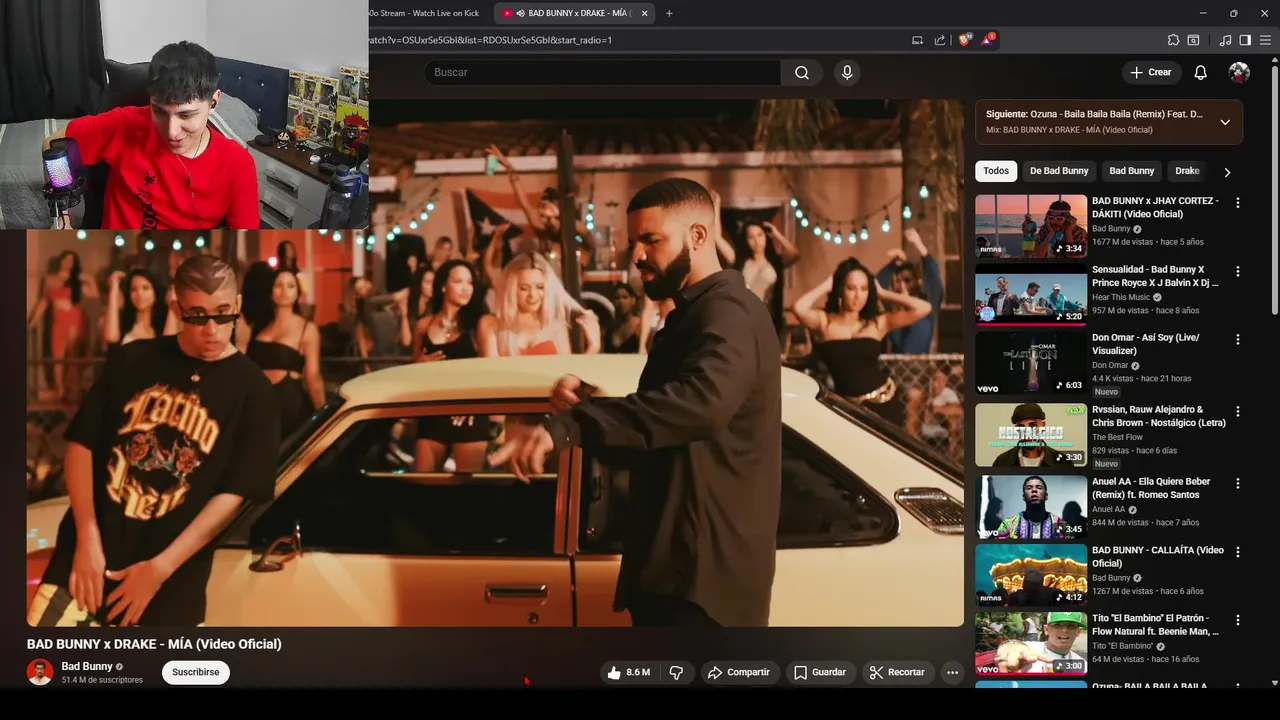
Task: Open the Nostálgico Letra thumbnail
Action: (x=1031, y=435)
